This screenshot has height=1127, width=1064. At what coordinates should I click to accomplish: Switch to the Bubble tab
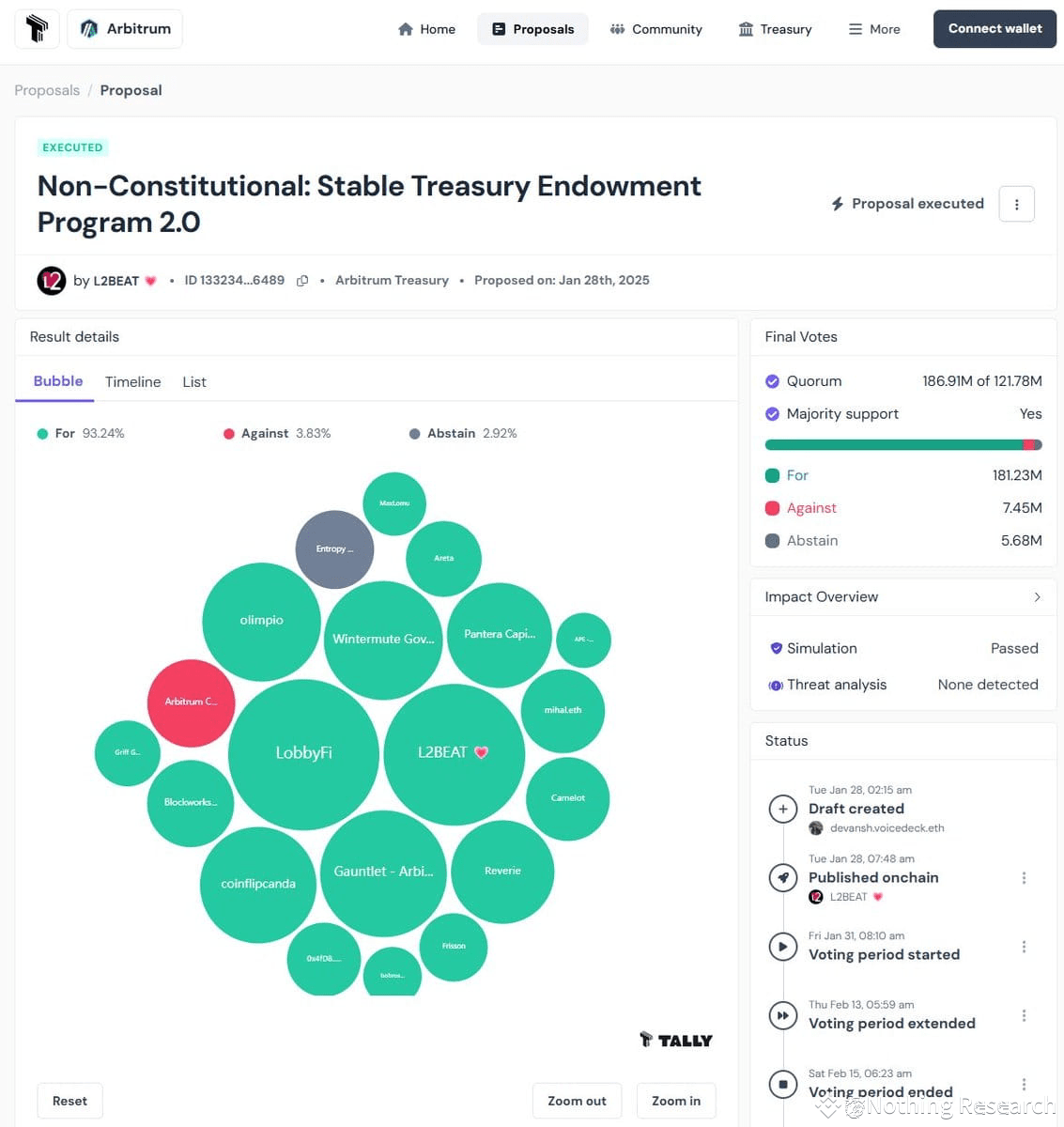click(x=58, y=381)
